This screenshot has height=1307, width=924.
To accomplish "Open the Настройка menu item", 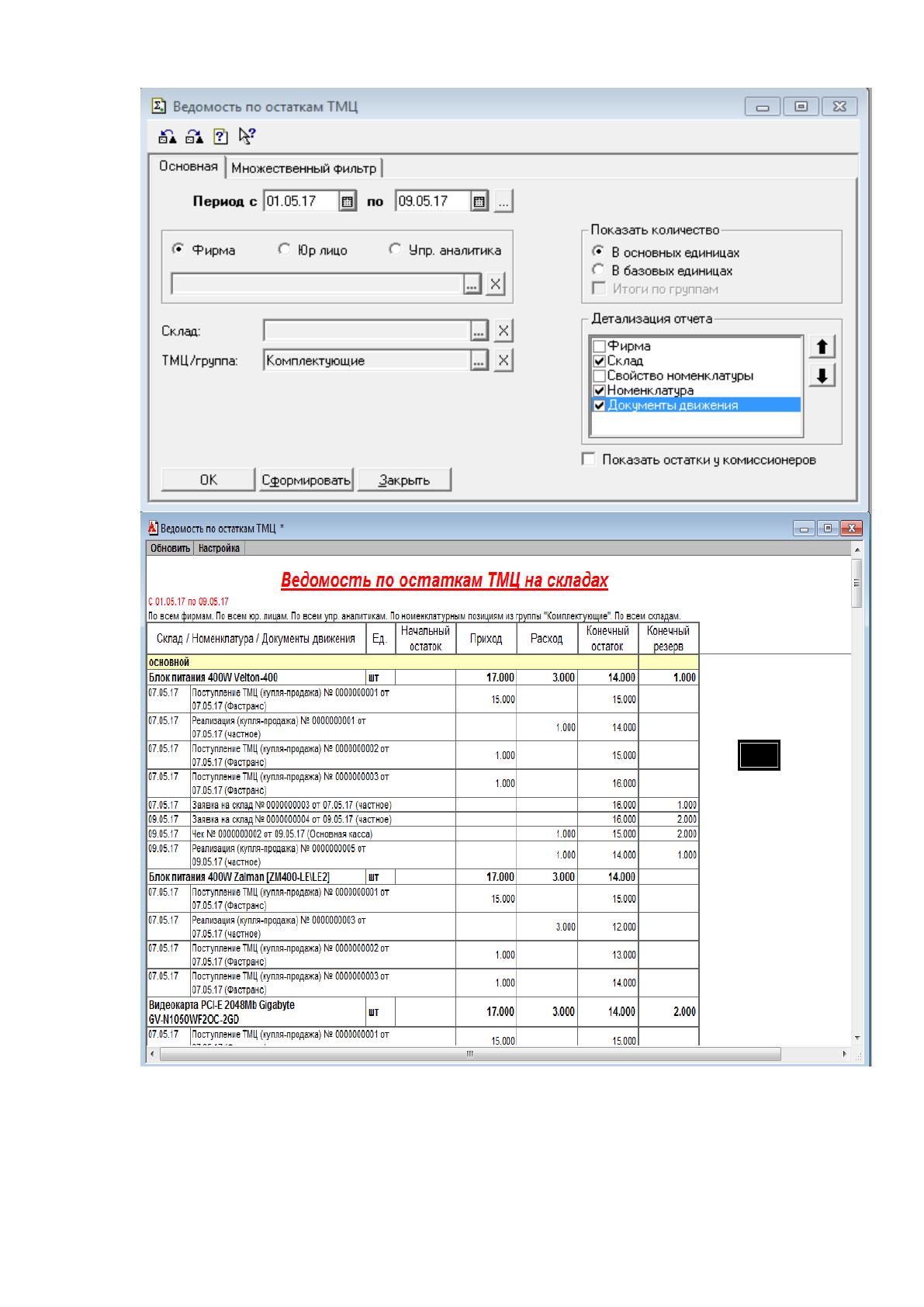I will (219, 549).
